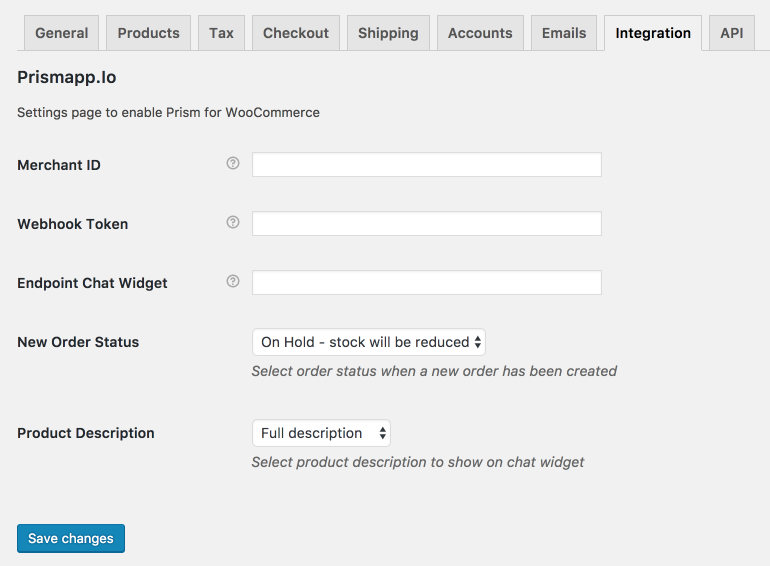Screen dimensions: 770x566
Task: Click the arrows on the On Hold select
Action: (x=478, y=342)
